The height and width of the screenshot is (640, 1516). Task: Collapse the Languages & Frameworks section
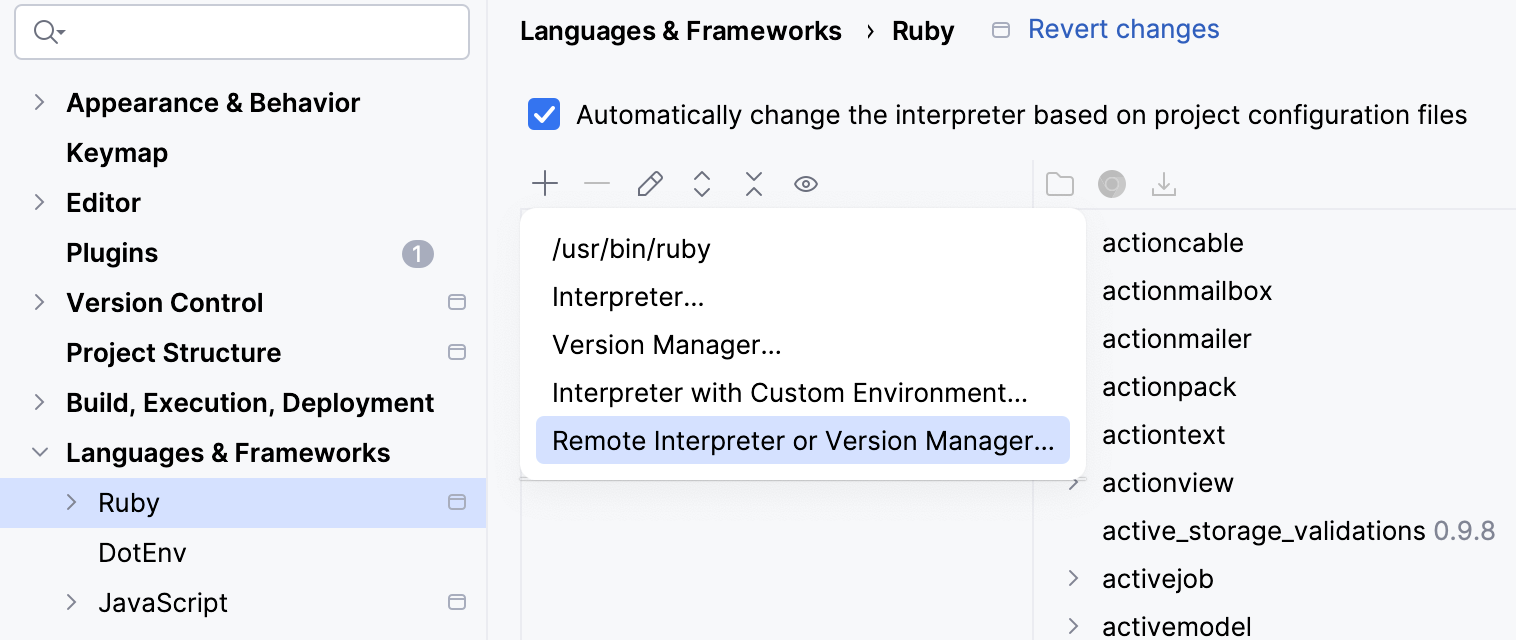point(39,452)
